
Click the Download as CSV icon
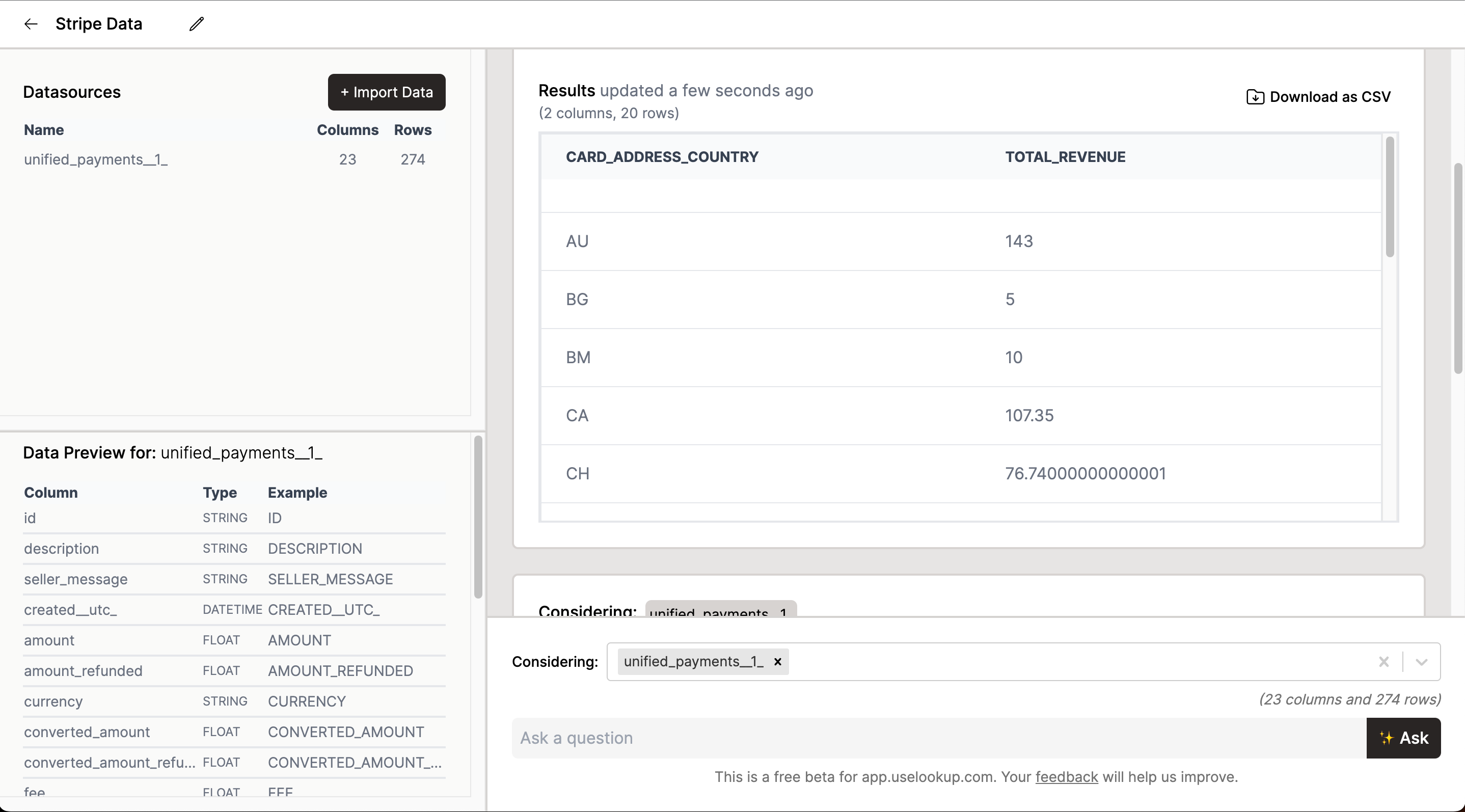1255,97
